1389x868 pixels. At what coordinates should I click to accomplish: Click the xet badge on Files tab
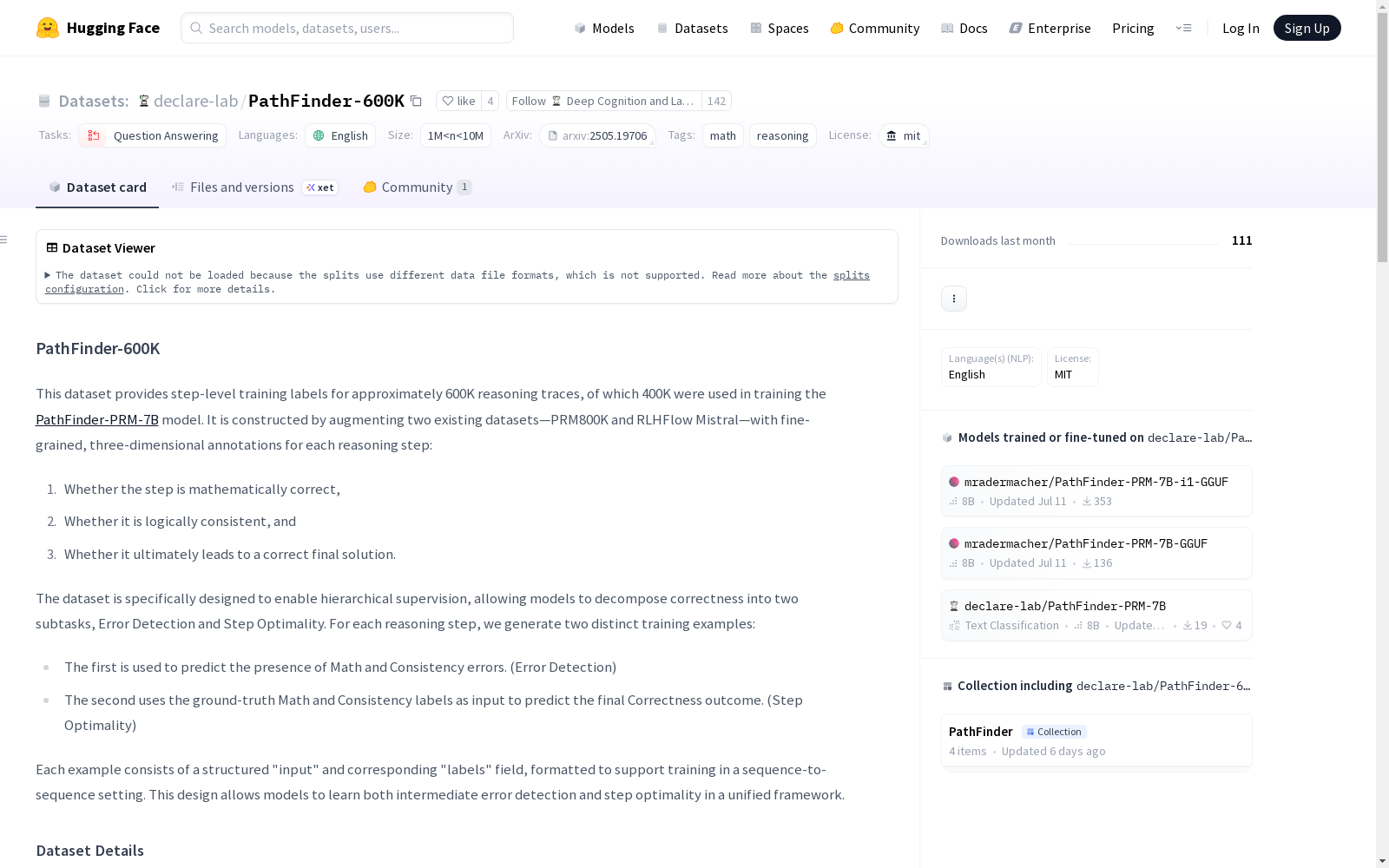pos(319,187)
